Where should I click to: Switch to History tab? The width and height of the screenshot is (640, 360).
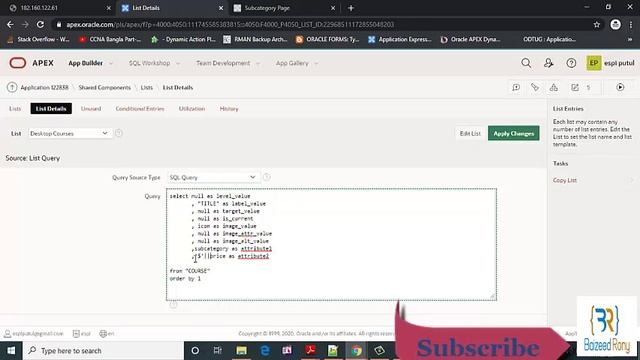point(229,109)
